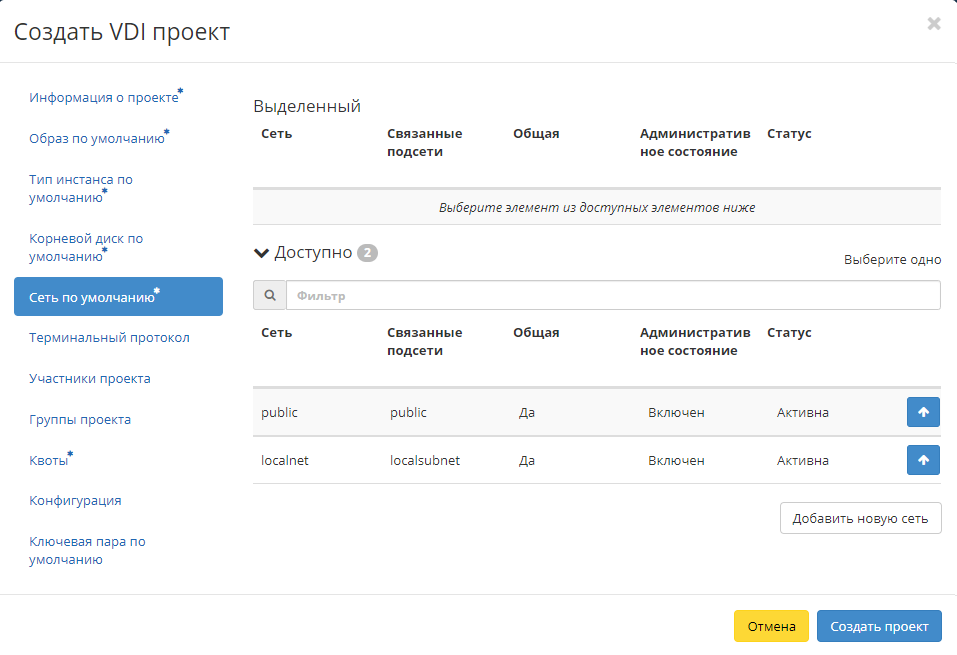The width and height of the screenshot is (957, 655).
Task: Add the public network with its arrow button
Action: point(922,412)
